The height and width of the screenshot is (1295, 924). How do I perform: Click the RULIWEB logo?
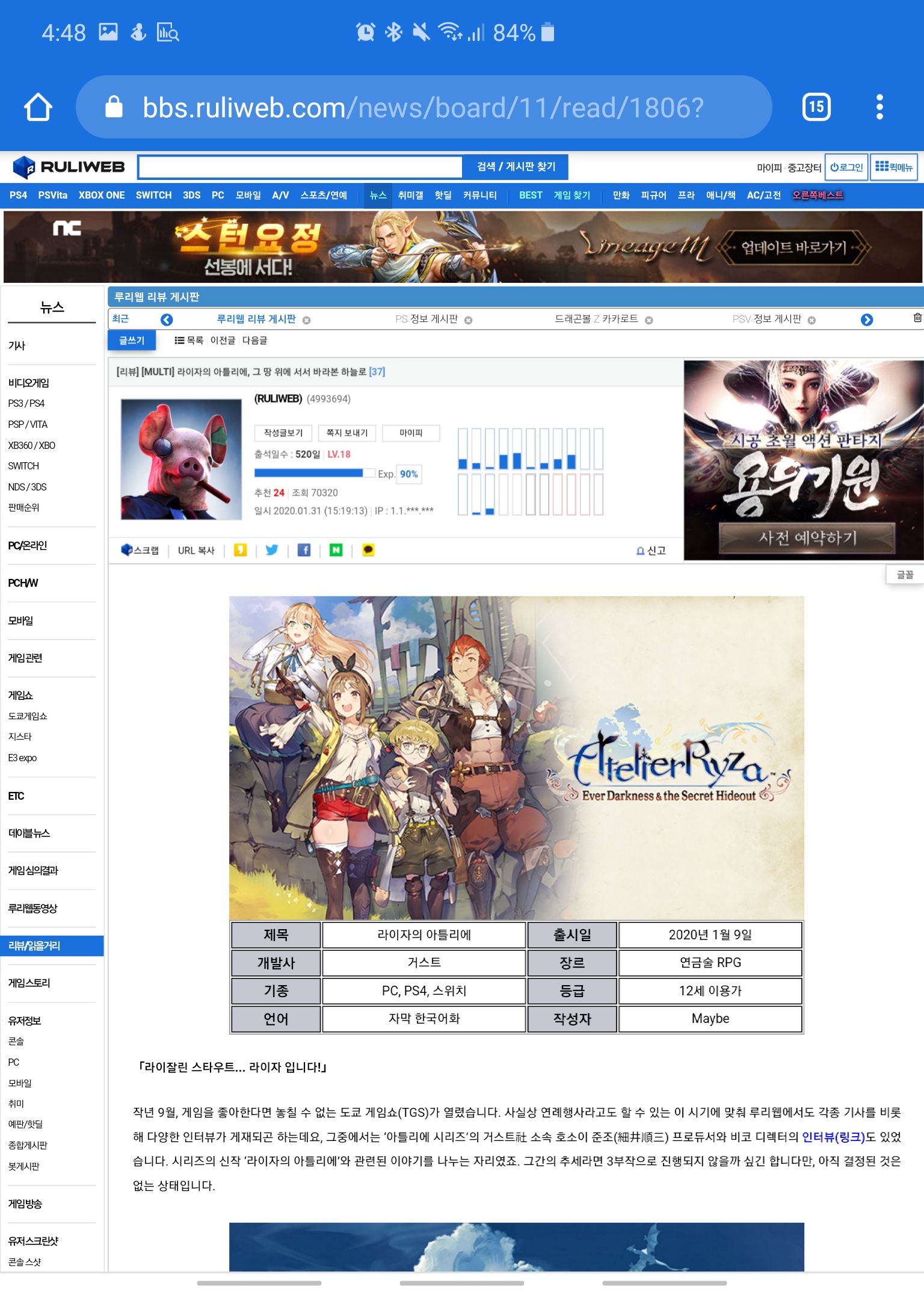(69, 167)
